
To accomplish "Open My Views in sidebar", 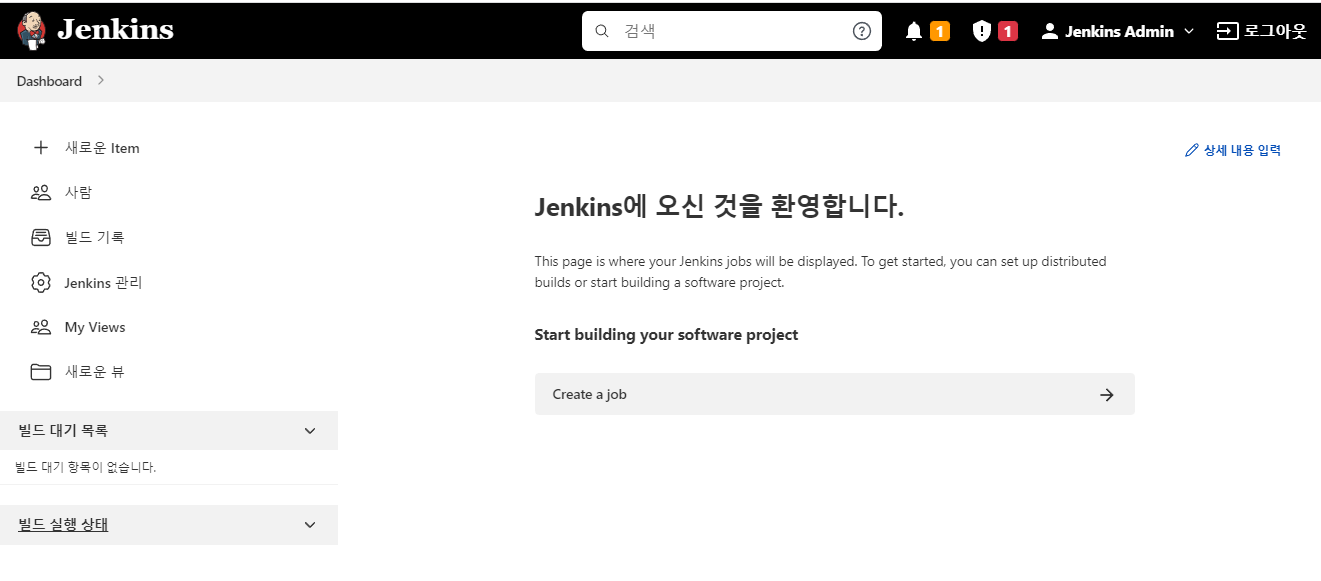I will coord(95,327).
